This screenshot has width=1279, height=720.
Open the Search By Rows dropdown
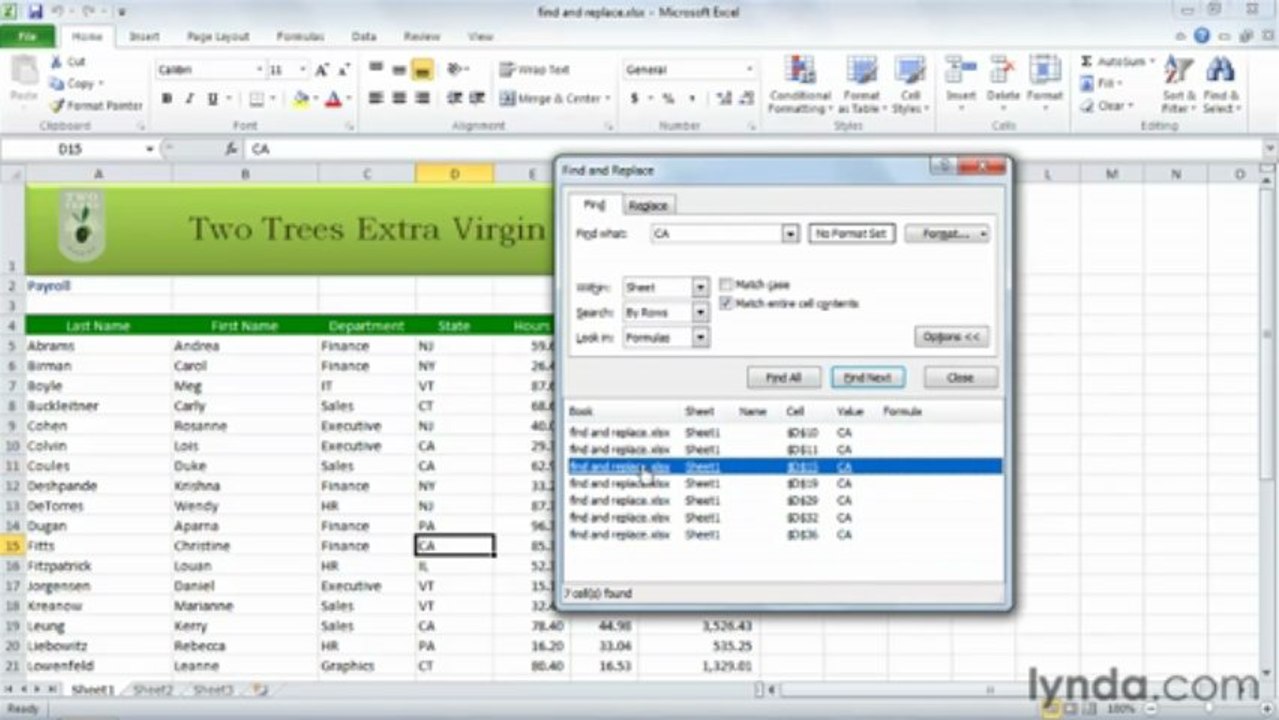pyautogui.click(x=700, y=312)
